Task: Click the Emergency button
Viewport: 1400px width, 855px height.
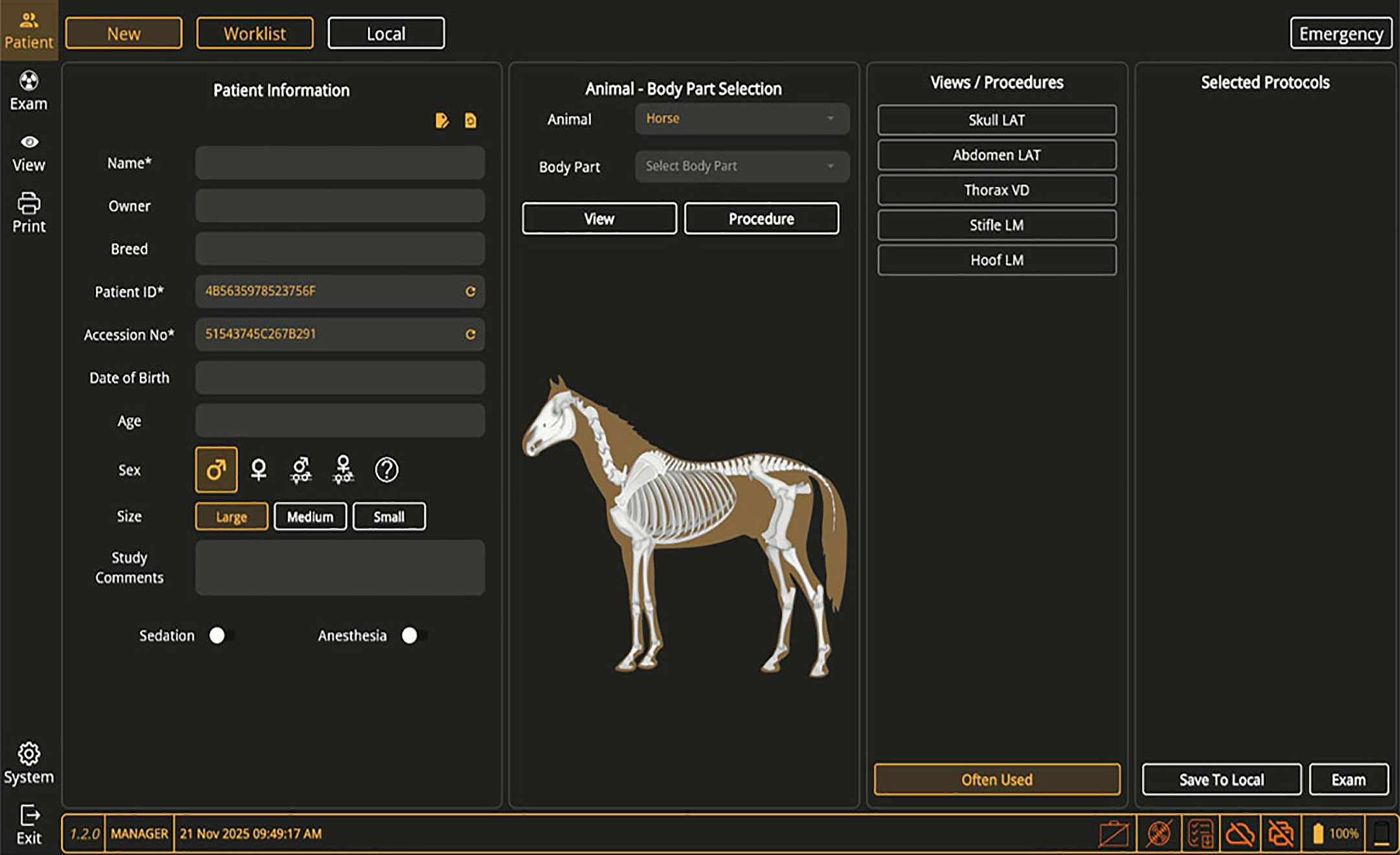Action: tap(1340, 34)
